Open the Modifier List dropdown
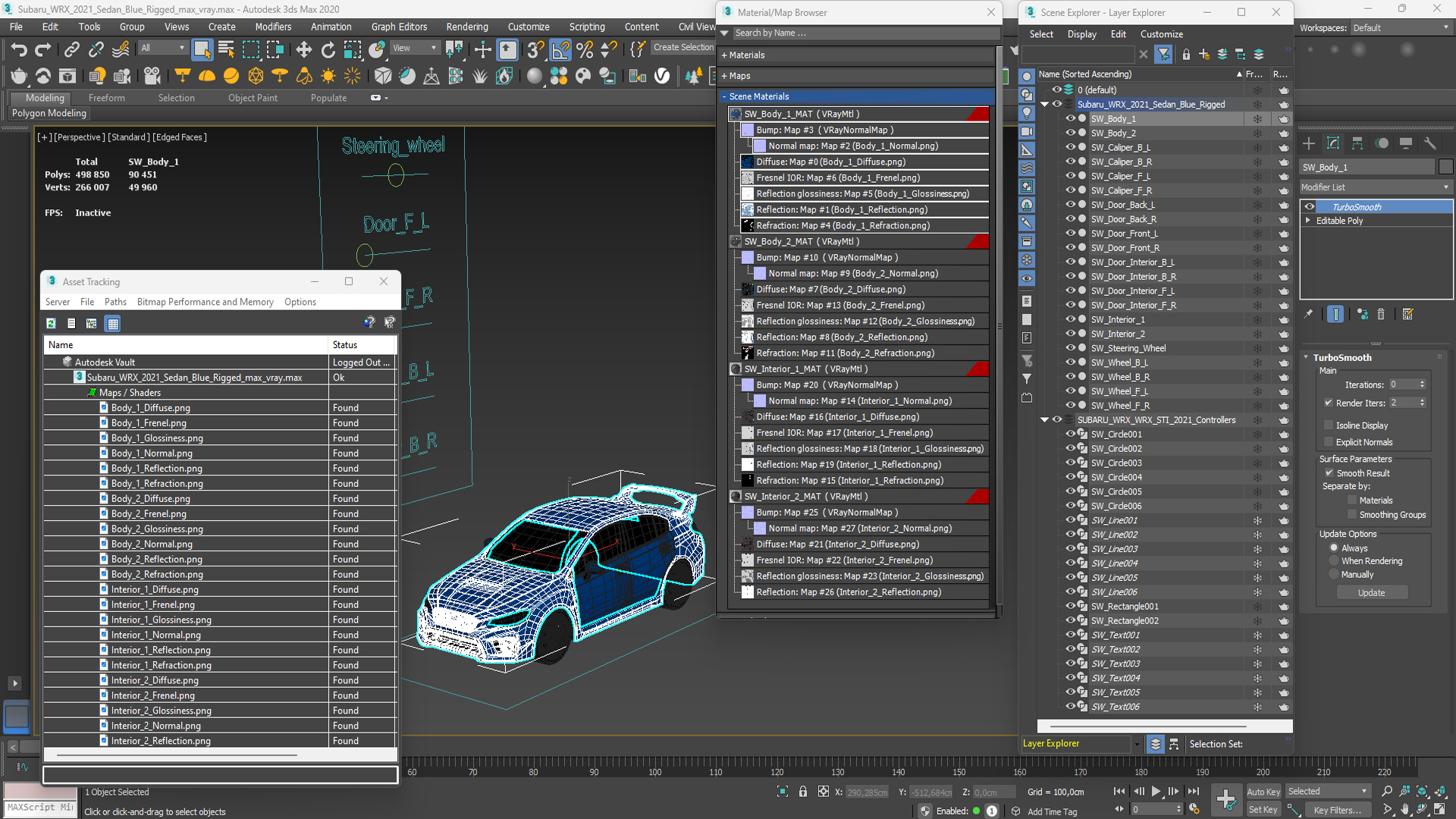Viewport: 1456px width, 819px height. (1375, 187)
